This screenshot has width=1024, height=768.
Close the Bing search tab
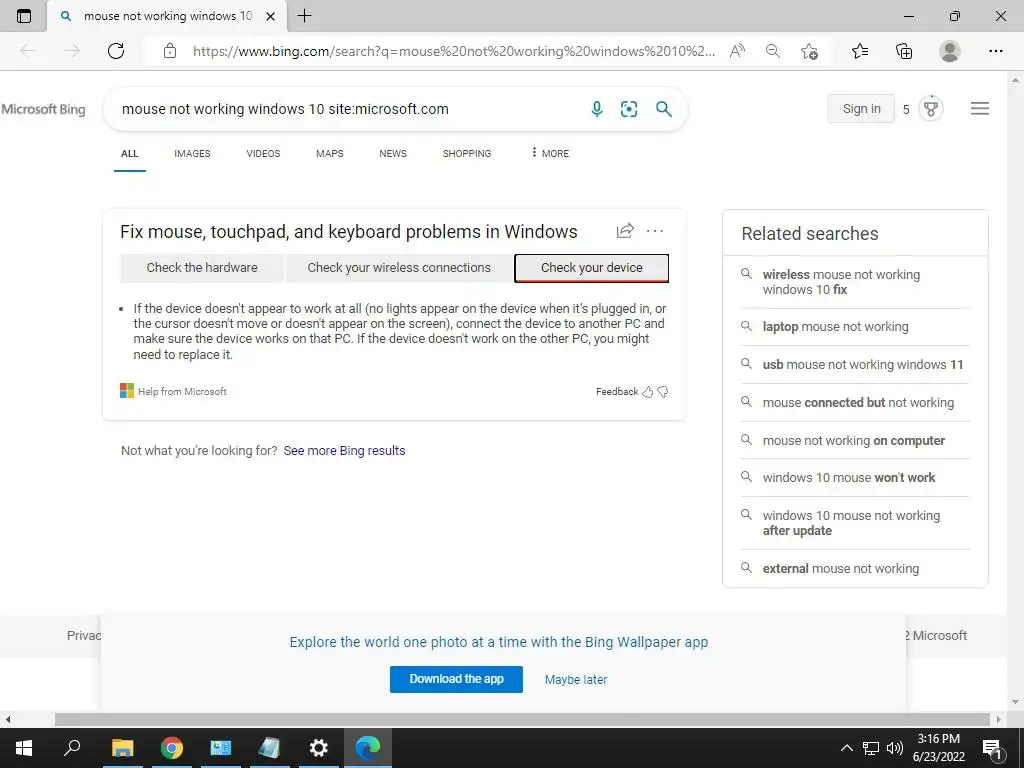pyautogui.click(x=270, y=16)
